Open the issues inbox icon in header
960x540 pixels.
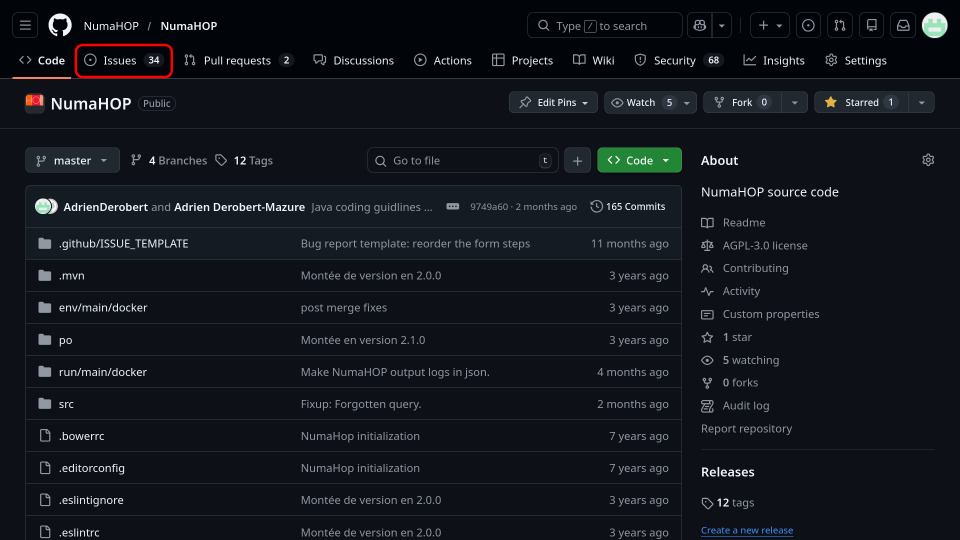point(808,26)
